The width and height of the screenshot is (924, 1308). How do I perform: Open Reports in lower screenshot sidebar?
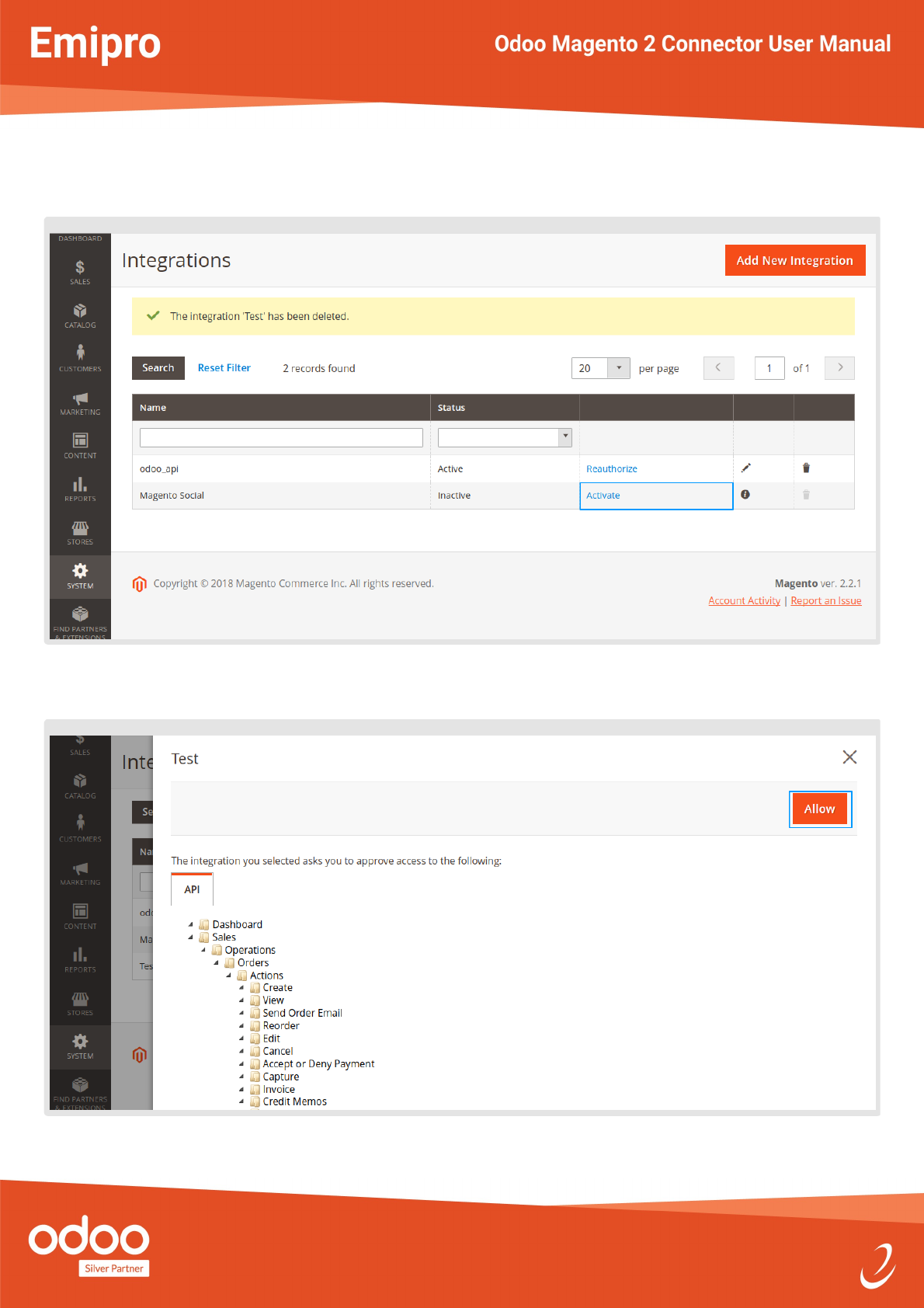tap(80, 960)
